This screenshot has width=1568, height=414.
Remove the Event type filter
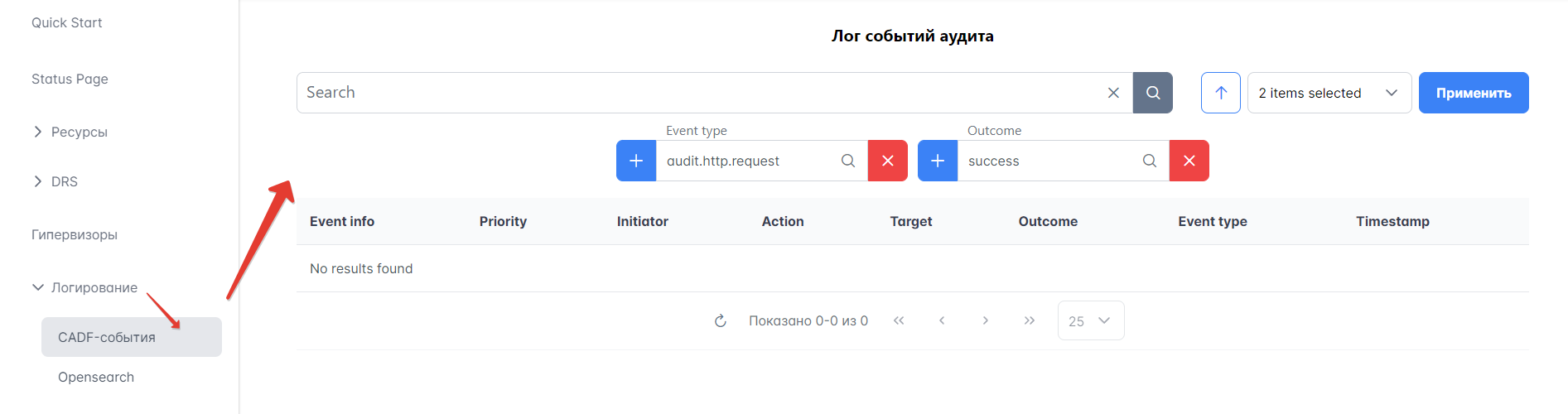pos(887,161)
